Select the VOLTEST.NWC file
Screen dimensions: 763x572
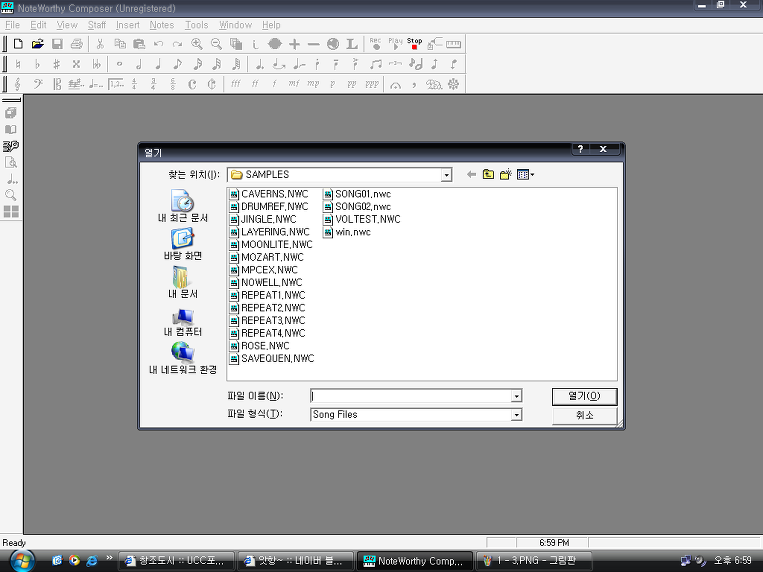coord(362,219)
